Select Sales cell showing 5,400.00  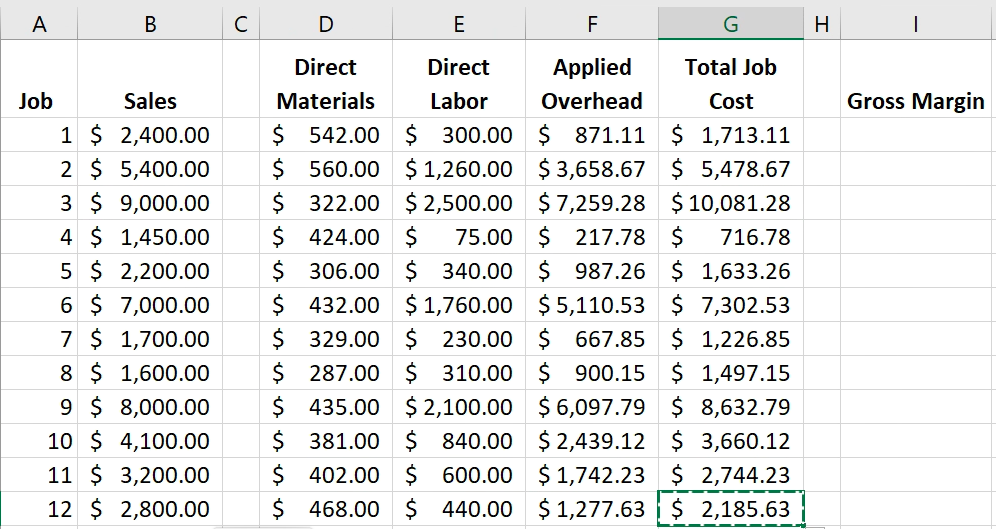(x=150, y=169)
